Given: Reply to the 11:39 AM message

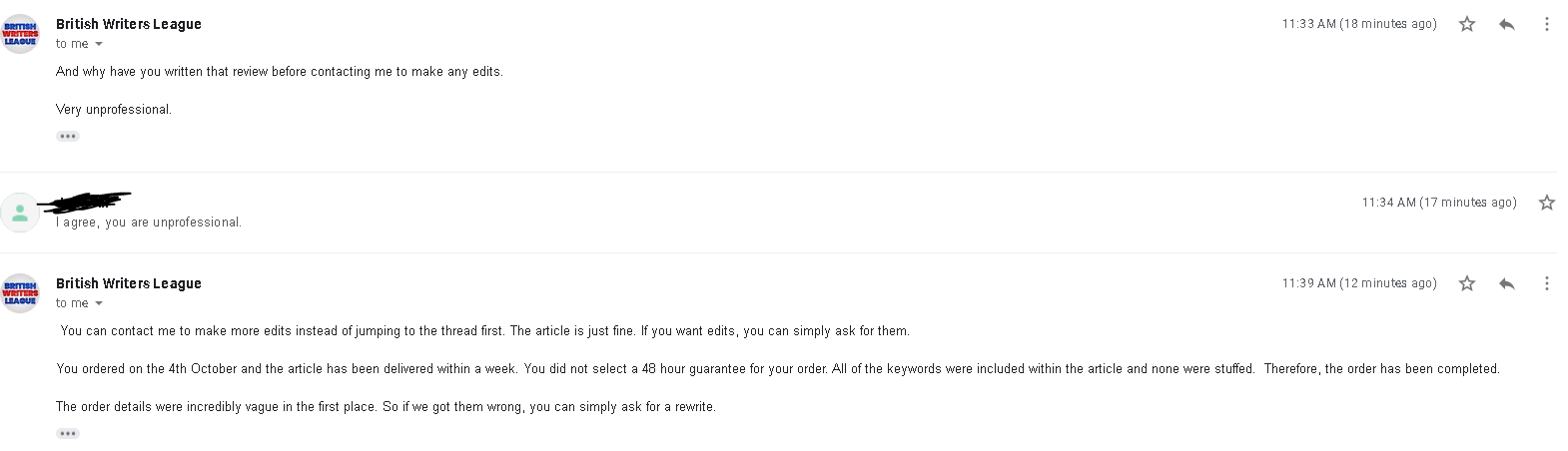Looking at the screenshot, I should (1506, 283).
